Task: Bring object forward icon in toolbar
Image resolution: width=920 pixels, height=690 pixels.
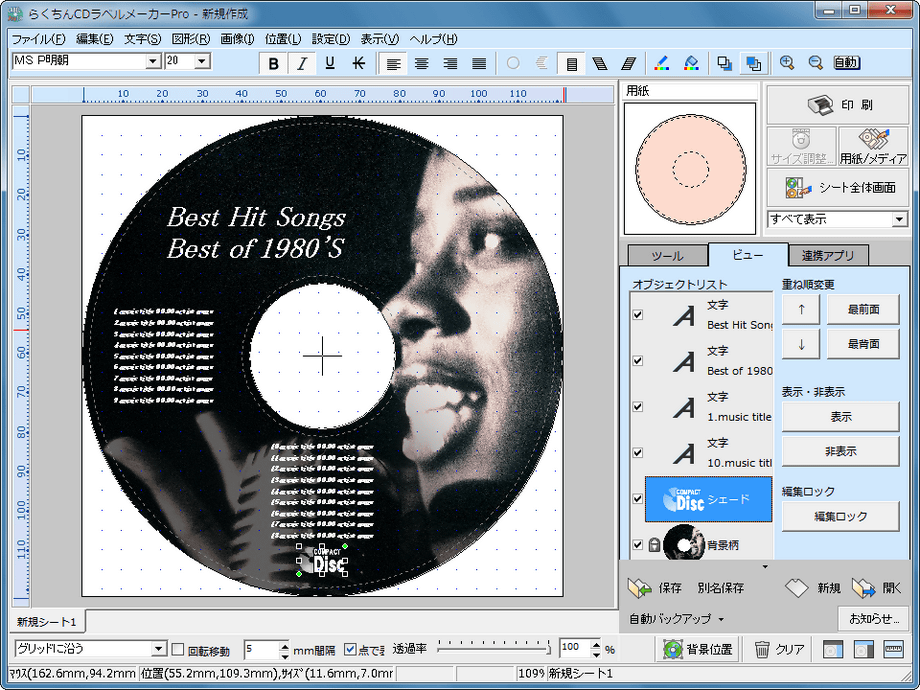Action: click(753, 63)
